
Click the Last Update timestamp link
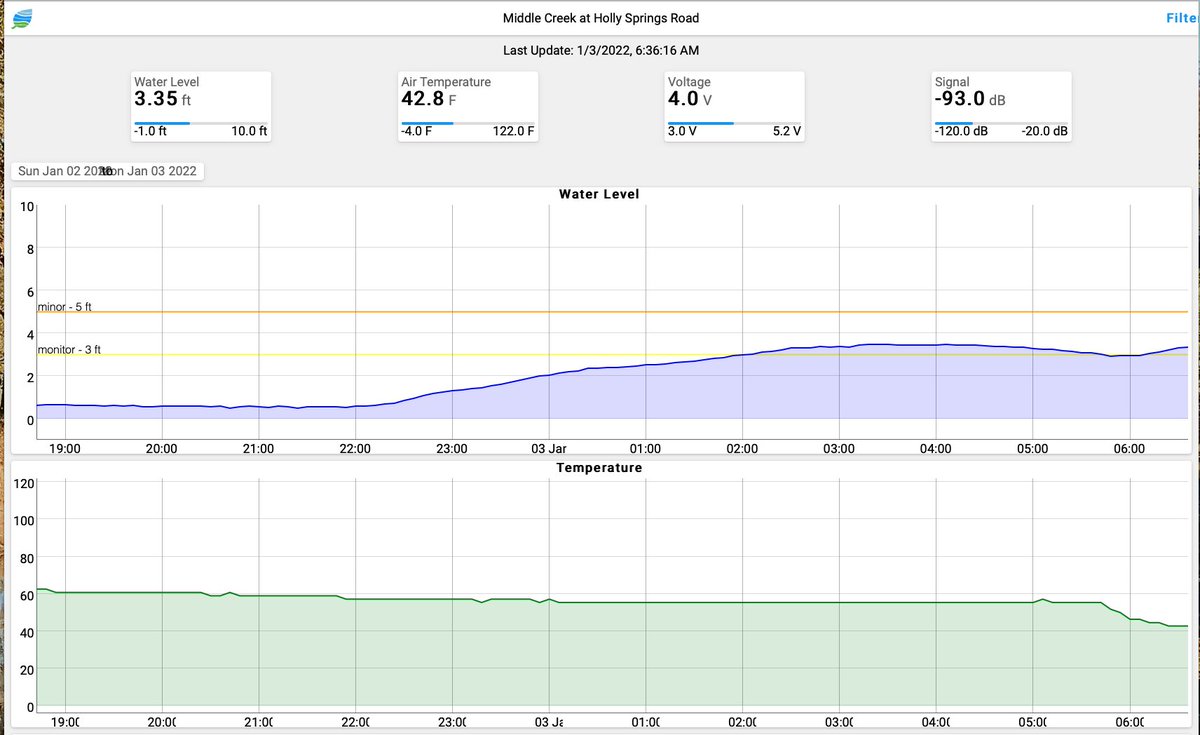point(600,50)
